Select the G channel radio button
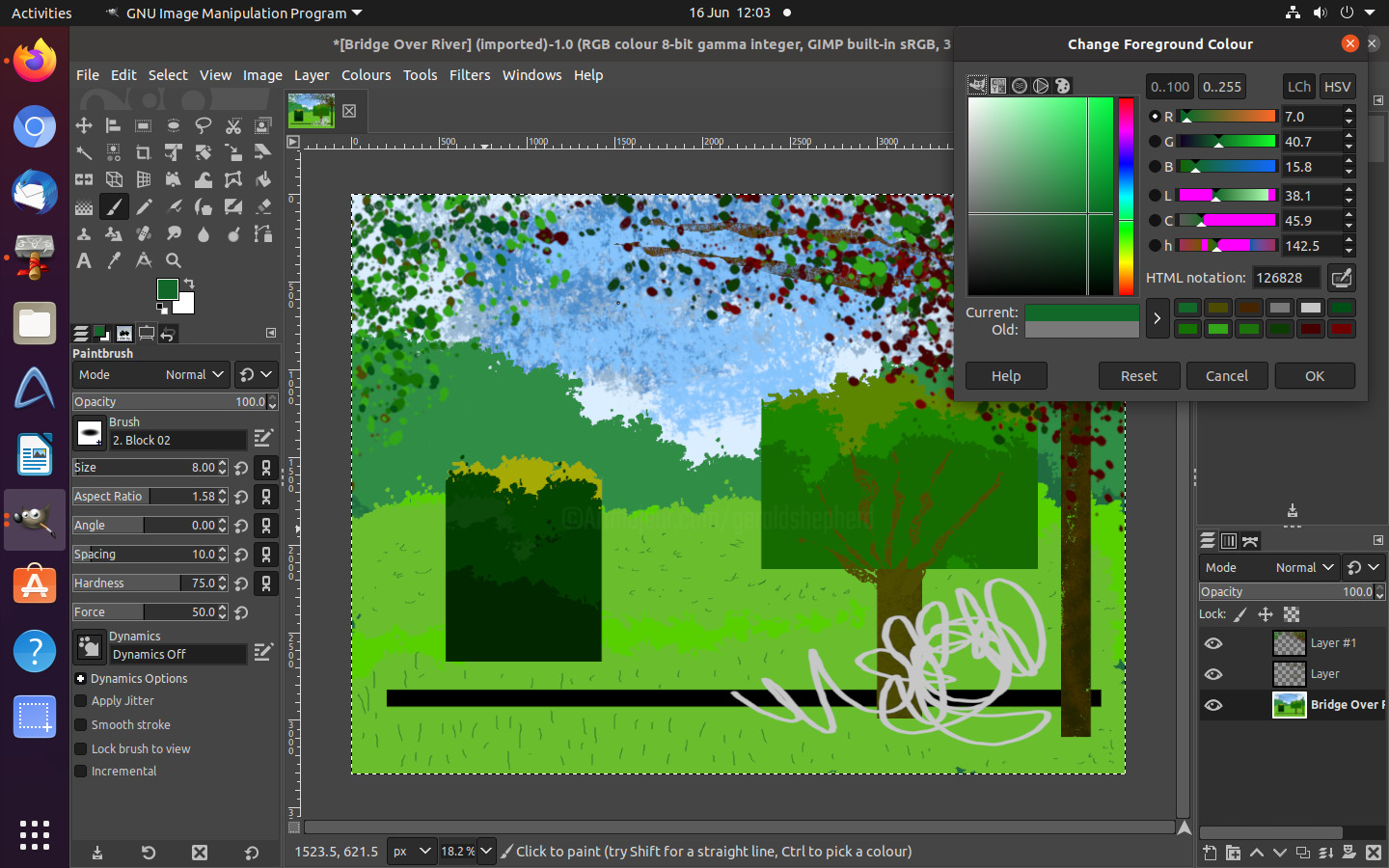 pyautogui.click(x=1155, y=142)
